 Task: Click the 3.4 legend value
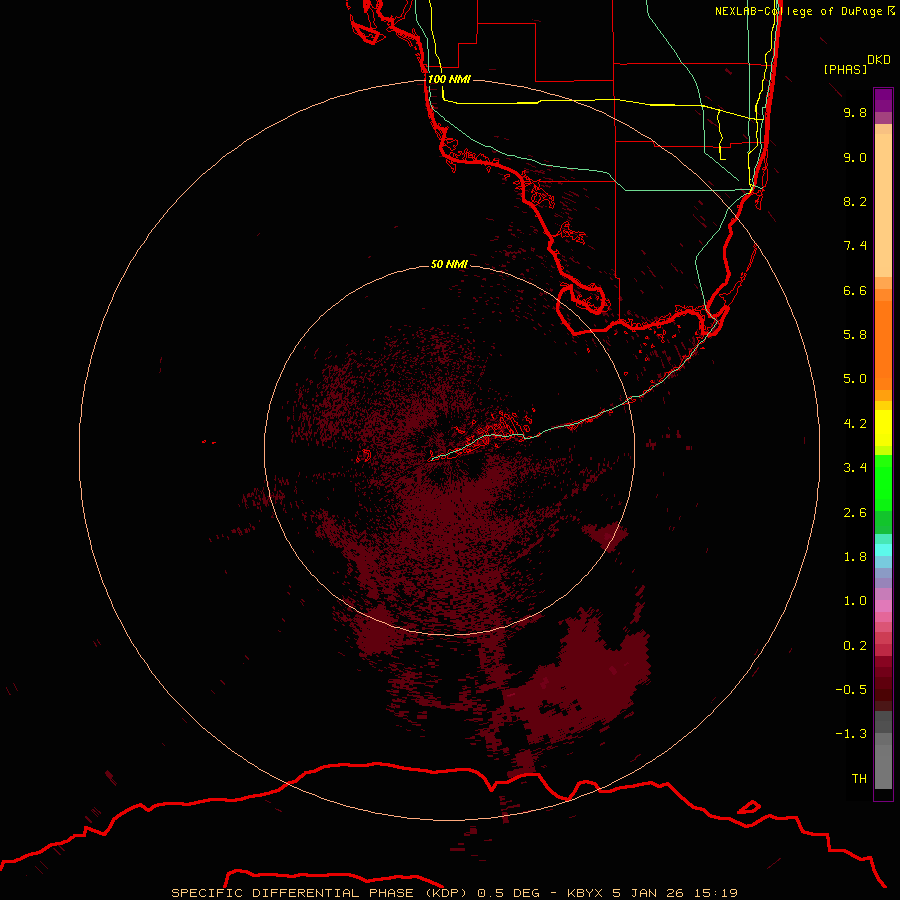tap(855, 468)
